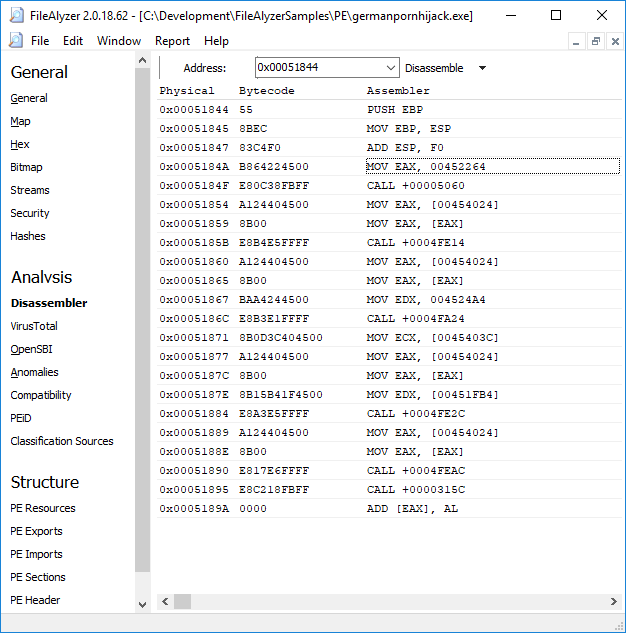The height and width of the screenshot is (633, 626).
Task: Open the Map view
Action: click(x=20, y=121)
